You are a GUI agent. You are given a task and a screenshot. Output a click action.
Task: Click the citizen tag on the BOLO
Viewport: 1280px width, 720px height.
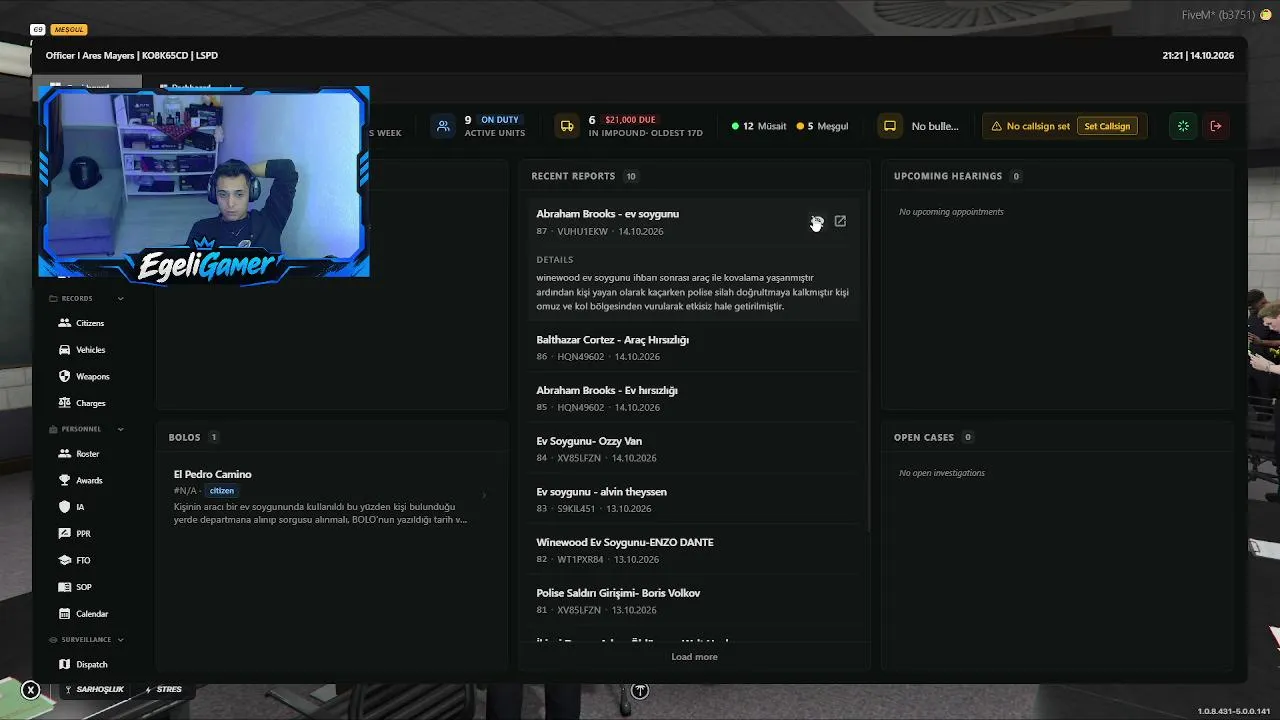click(x=222, y=491)
